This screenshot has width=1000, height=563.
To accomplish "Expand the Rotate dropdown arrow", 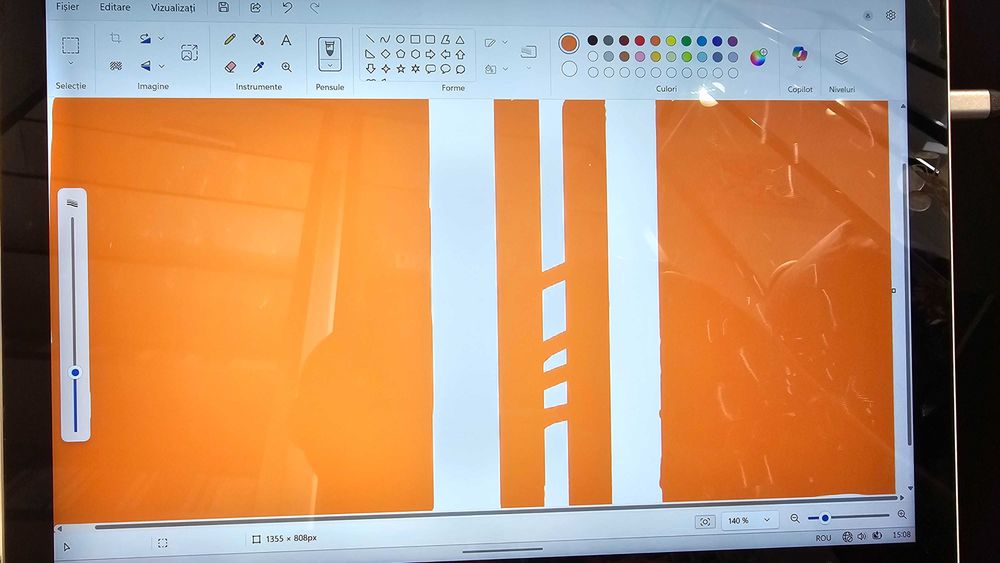I will coord(161,38).
